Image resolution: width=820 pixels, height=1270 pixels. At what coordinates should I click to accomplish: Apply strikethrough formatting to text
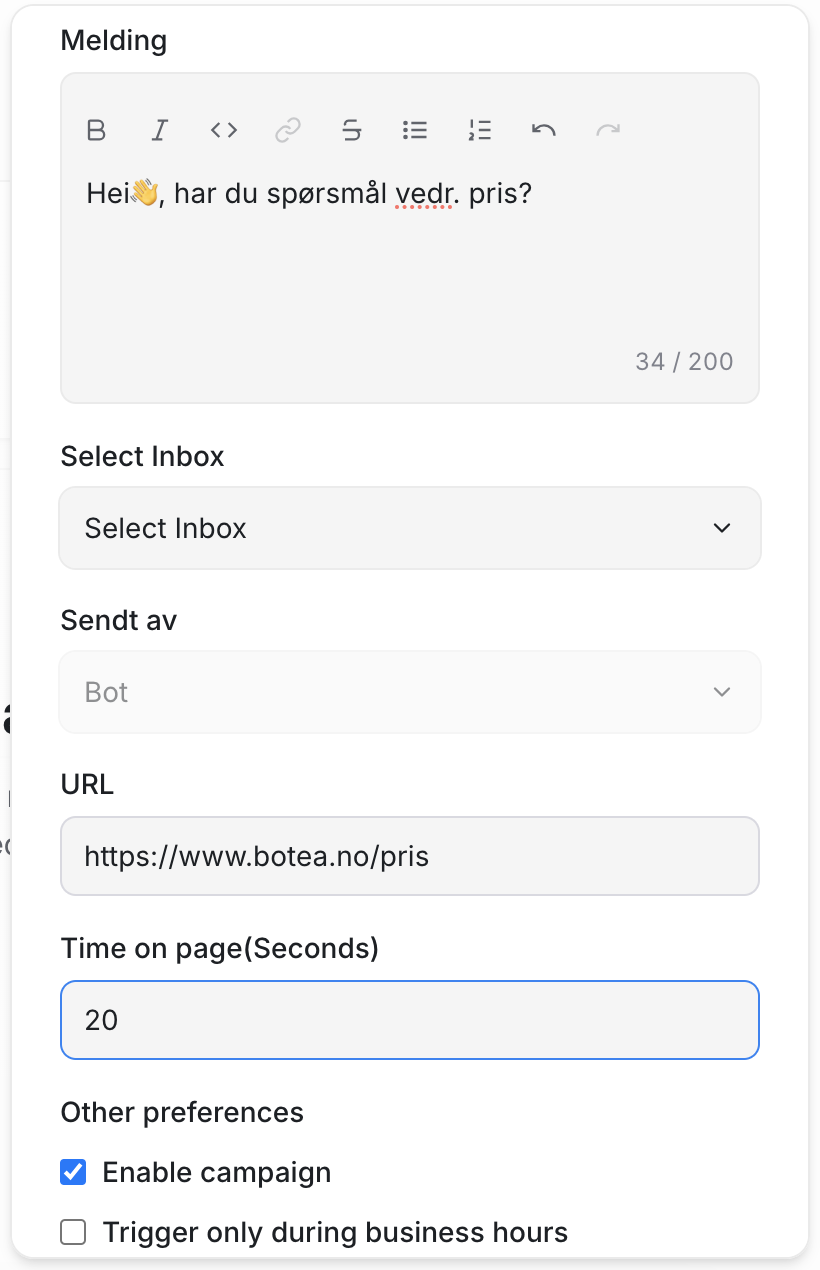(x=351, y=130)
